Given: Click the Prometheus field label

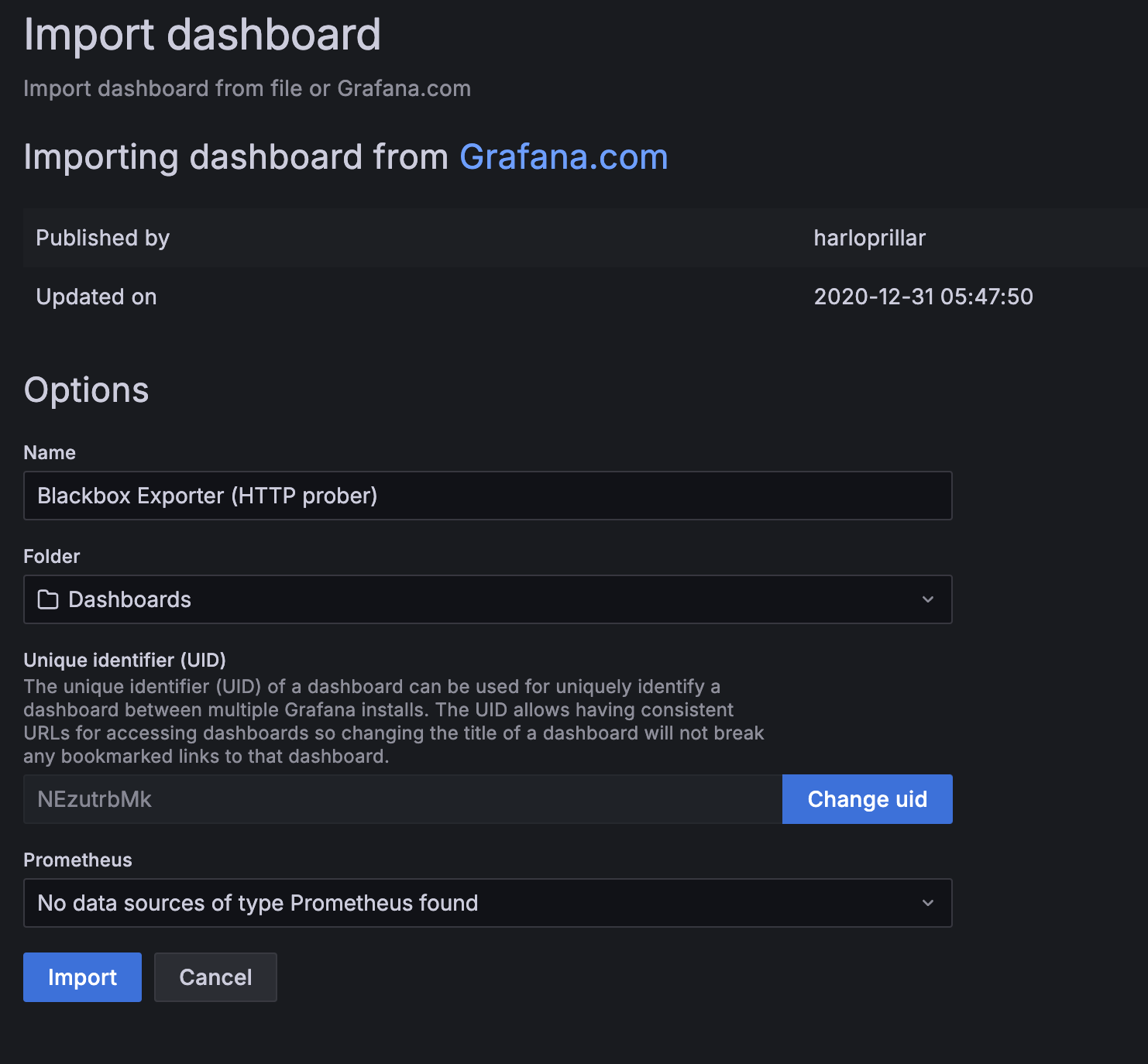Looking at the screenshot, I should click(77, 860).
